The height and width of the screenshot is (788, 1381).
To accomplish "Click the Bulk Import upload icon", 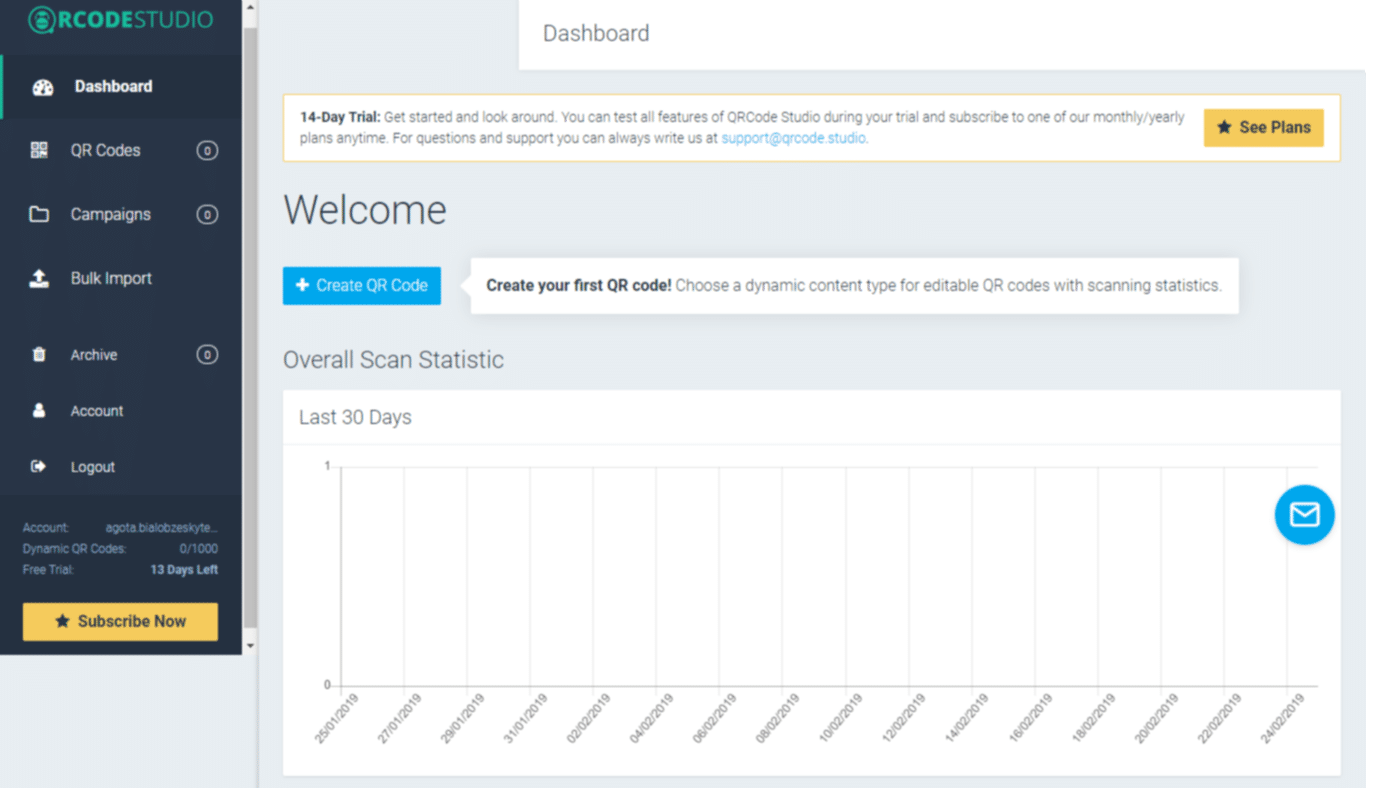I will [39, 279].
